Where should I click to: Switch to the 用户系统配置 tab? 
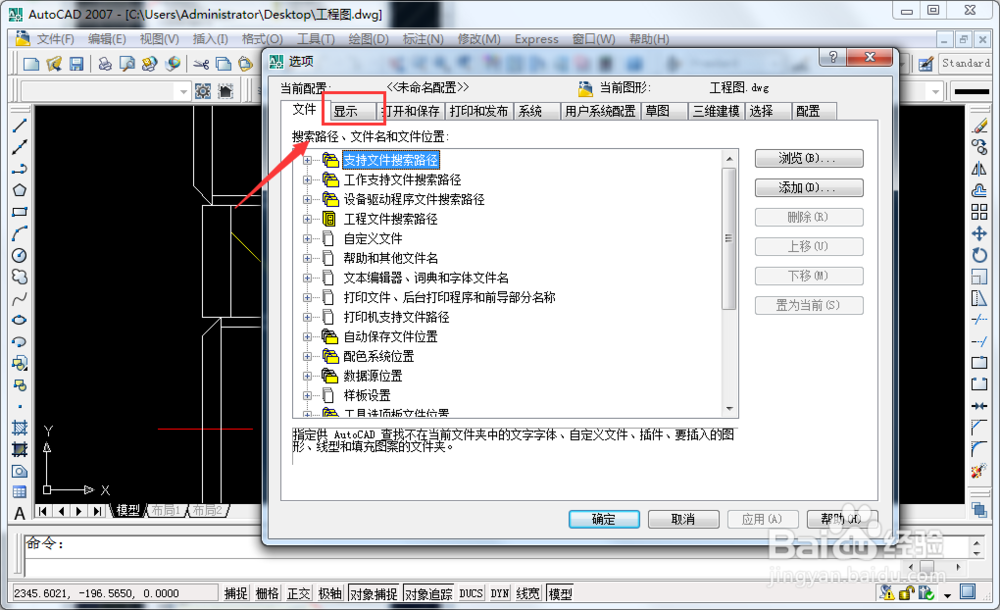(x=599, y=112)
